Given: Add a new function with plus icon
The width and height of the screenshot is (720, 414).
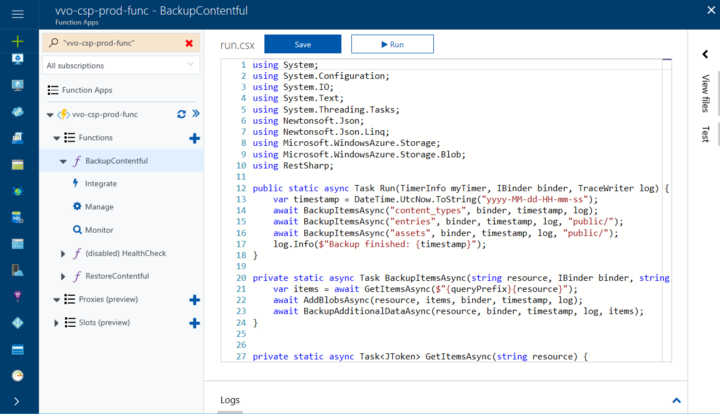Looking at the screenshot, I should click(195, 138).
